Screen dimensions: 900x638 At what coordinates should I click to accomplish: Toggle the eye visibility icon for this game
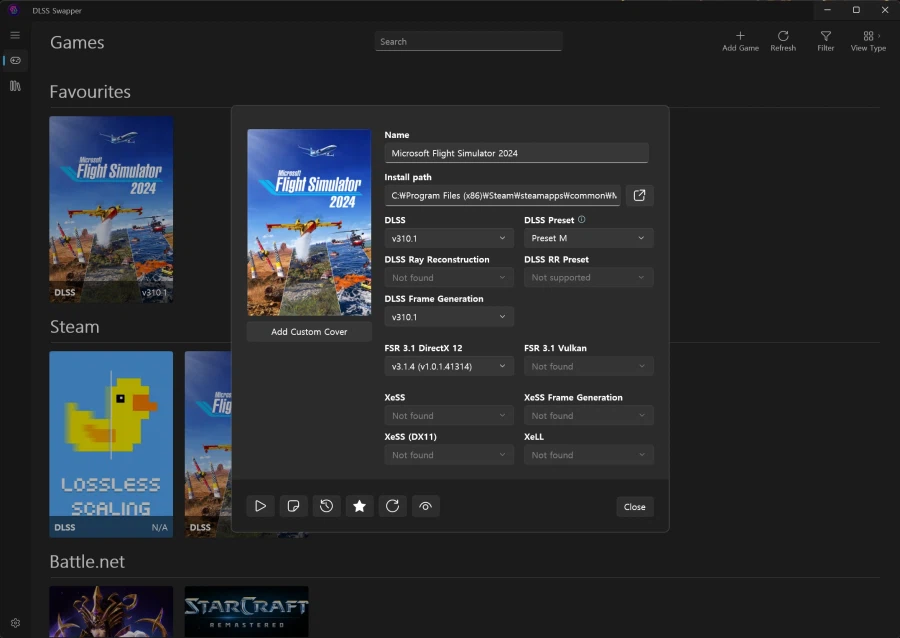click(425, 506)
